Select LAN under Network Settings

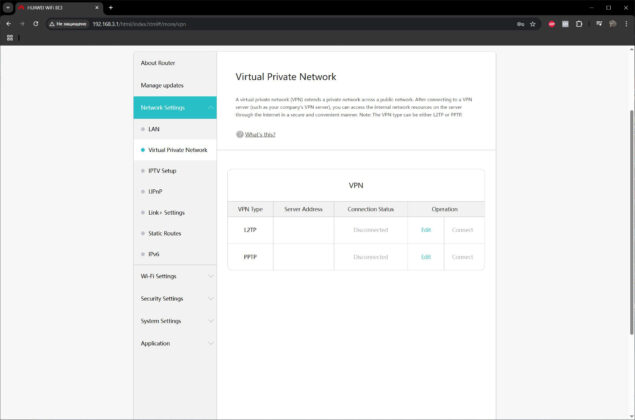tap(175, 129)
